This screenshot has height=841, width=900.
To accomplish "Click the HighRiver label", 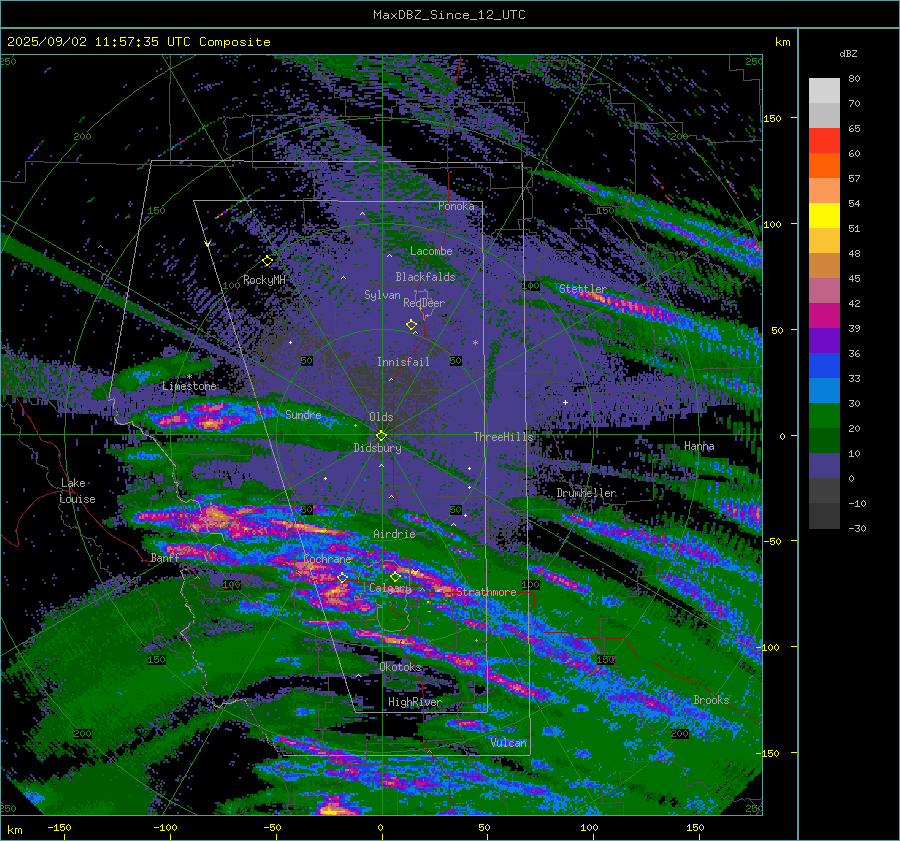I will pyautogui.click(x=414, y=702).
